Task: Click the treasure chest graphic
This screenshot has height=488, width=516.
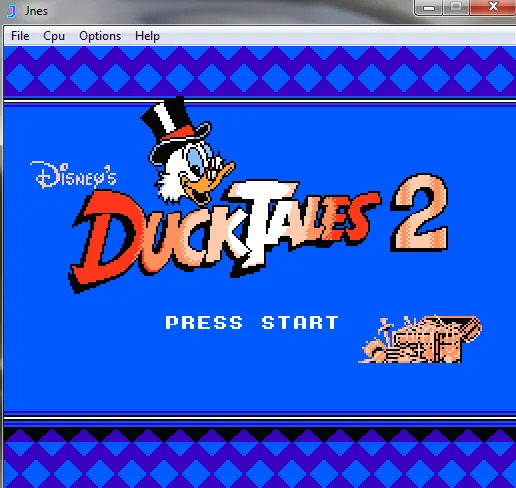Action: [420, 339]
